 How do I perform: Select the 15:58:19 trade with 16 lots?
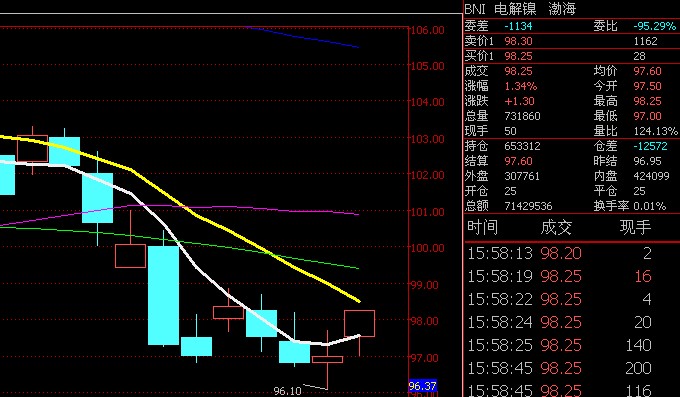[x=572, y=276]
